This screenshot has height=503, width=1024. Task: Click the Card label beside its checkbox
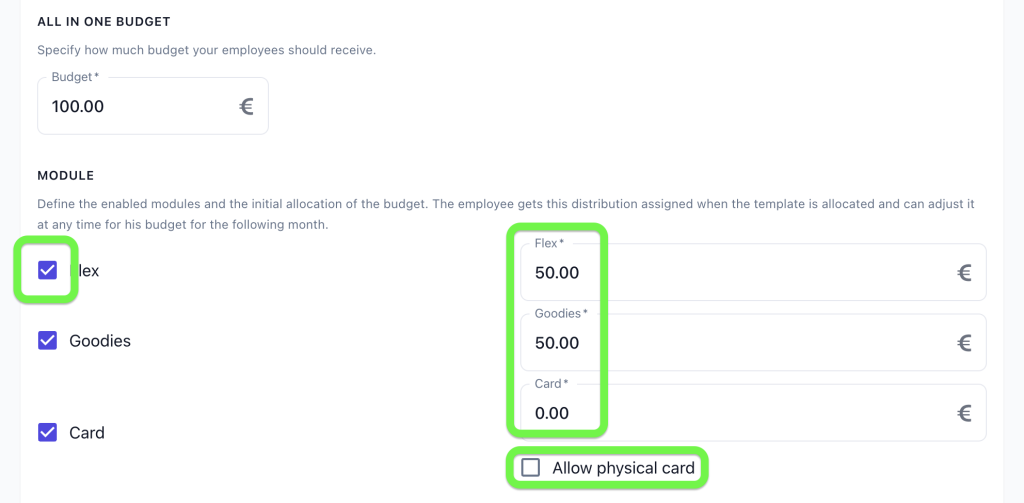click(x=87, y=432)
